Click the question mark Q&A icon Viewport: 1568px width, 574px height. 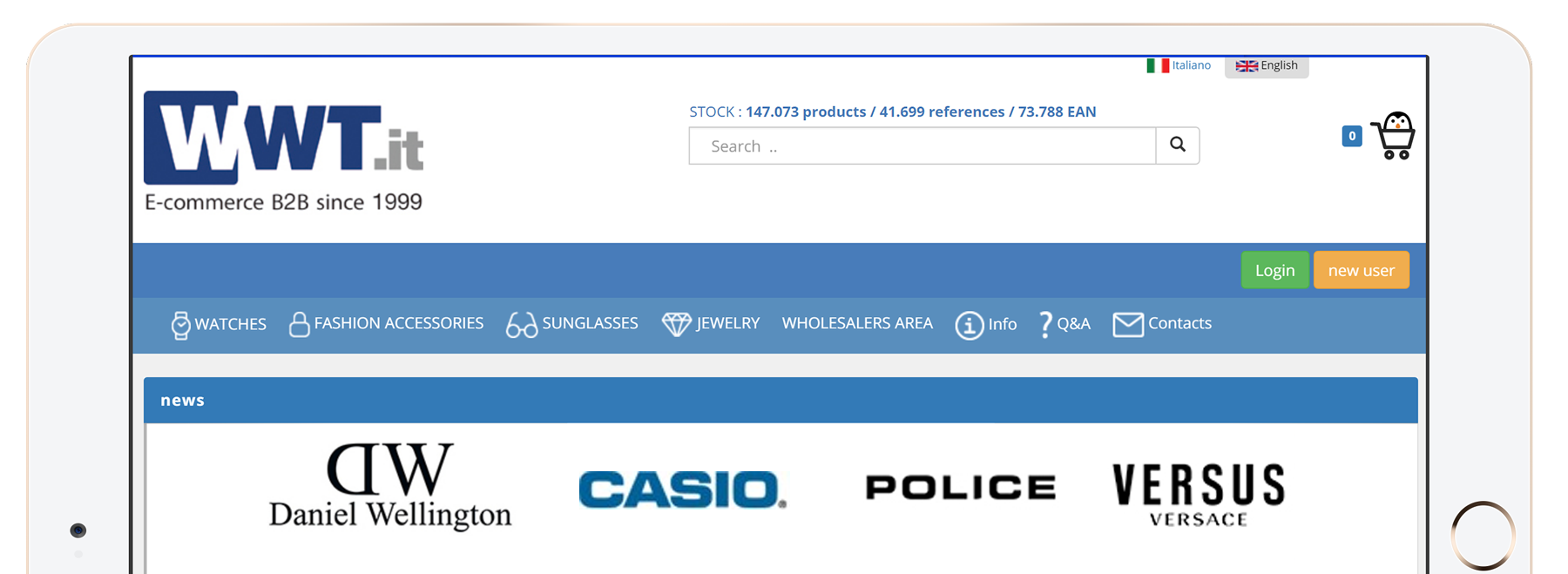click(x=1045, y=325)
